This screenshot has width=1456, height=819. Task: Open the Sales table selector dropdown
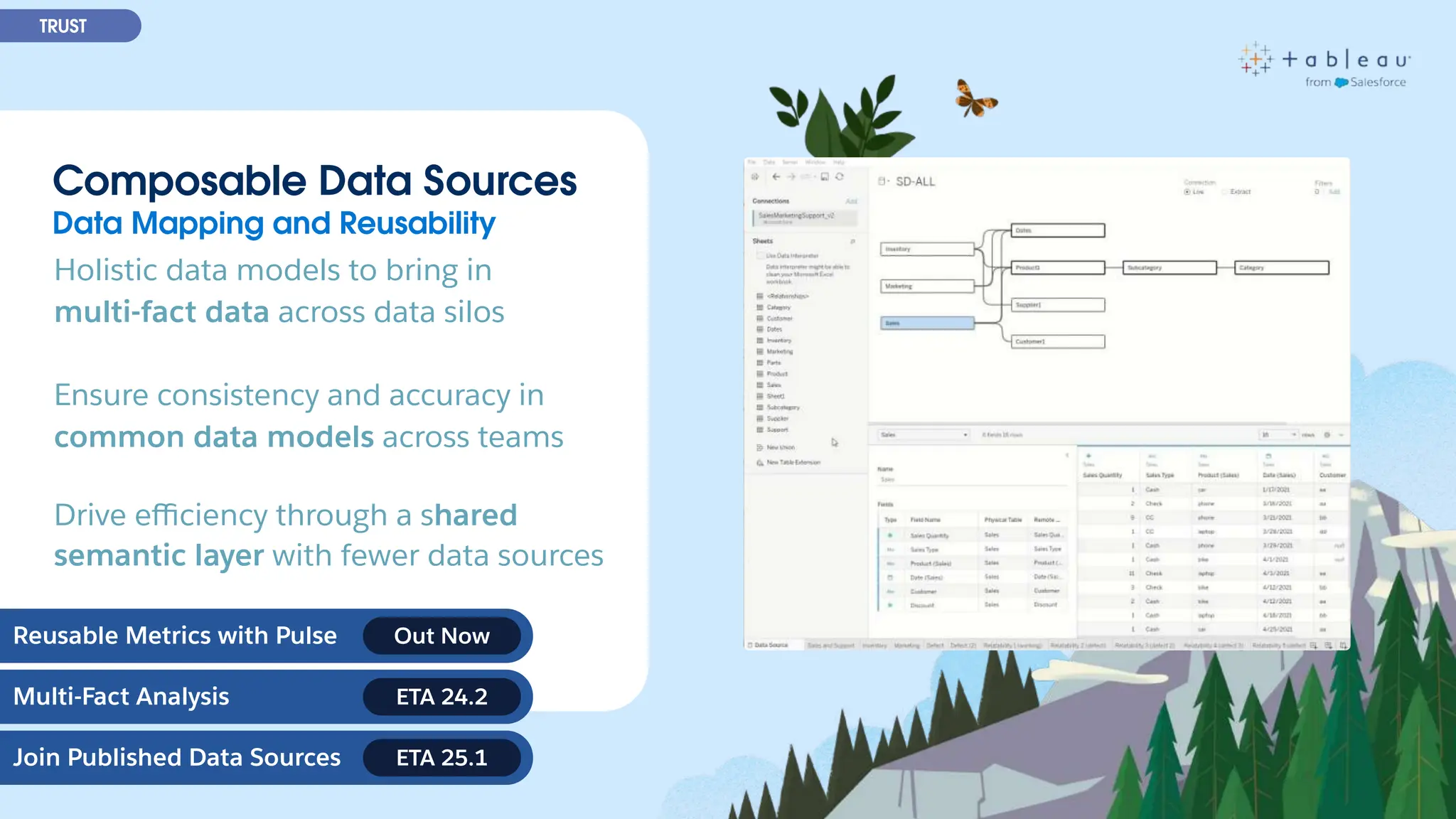click(924, 434)
